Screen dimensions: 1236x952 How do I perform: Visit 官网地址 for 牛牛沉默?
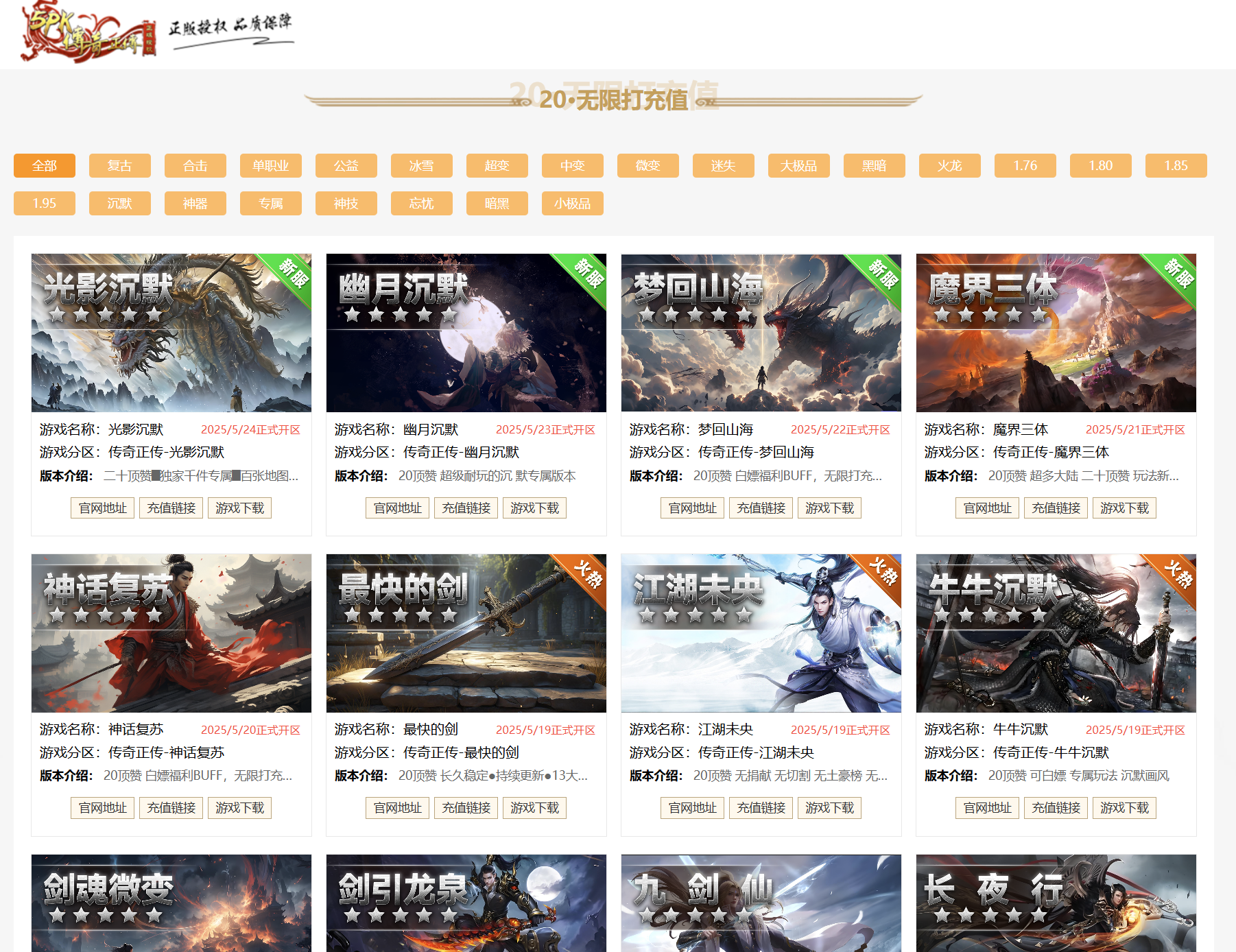988,808
